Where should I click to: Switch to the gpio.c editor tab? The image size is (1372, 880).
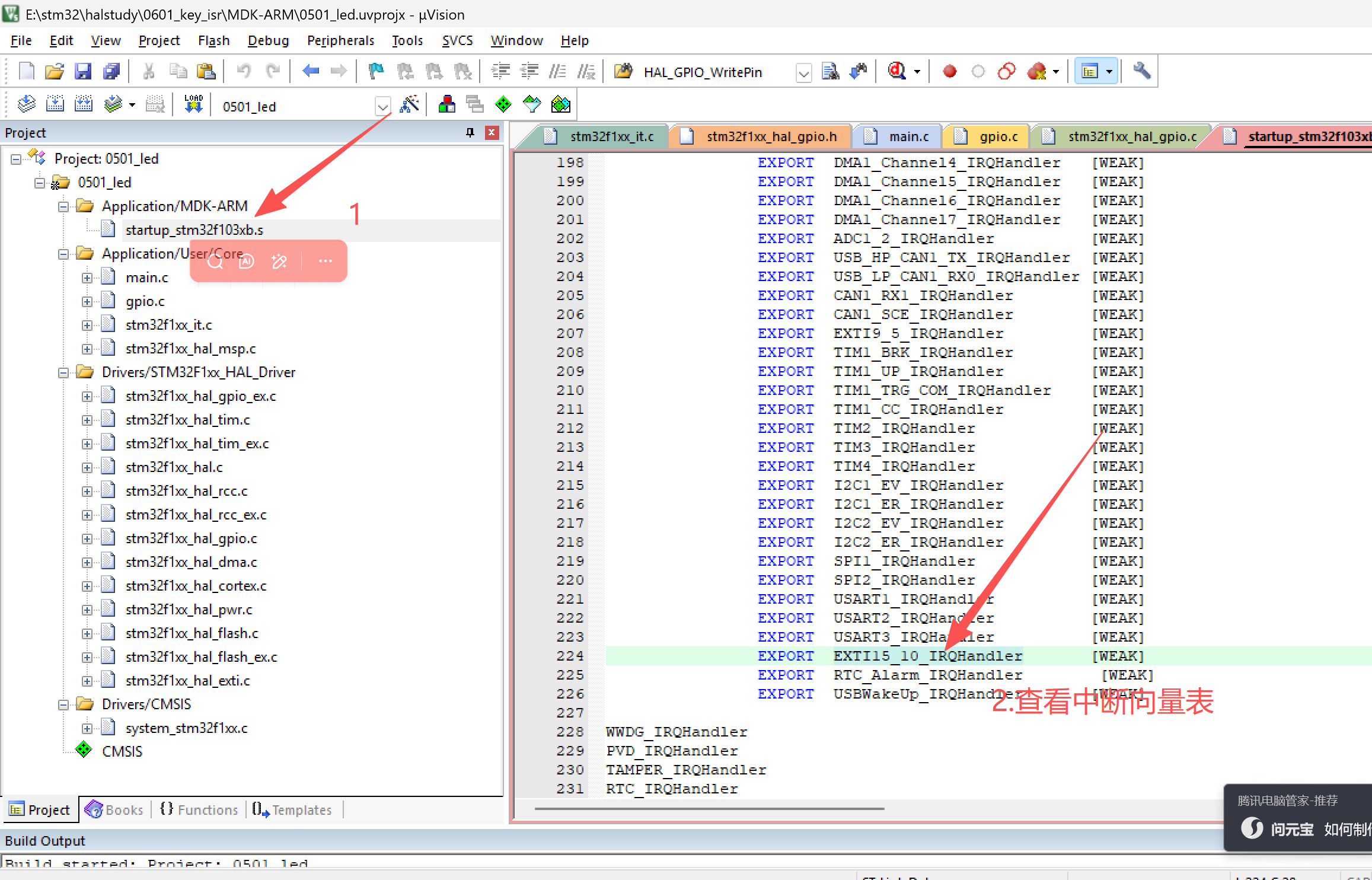[x=998, y=136]
